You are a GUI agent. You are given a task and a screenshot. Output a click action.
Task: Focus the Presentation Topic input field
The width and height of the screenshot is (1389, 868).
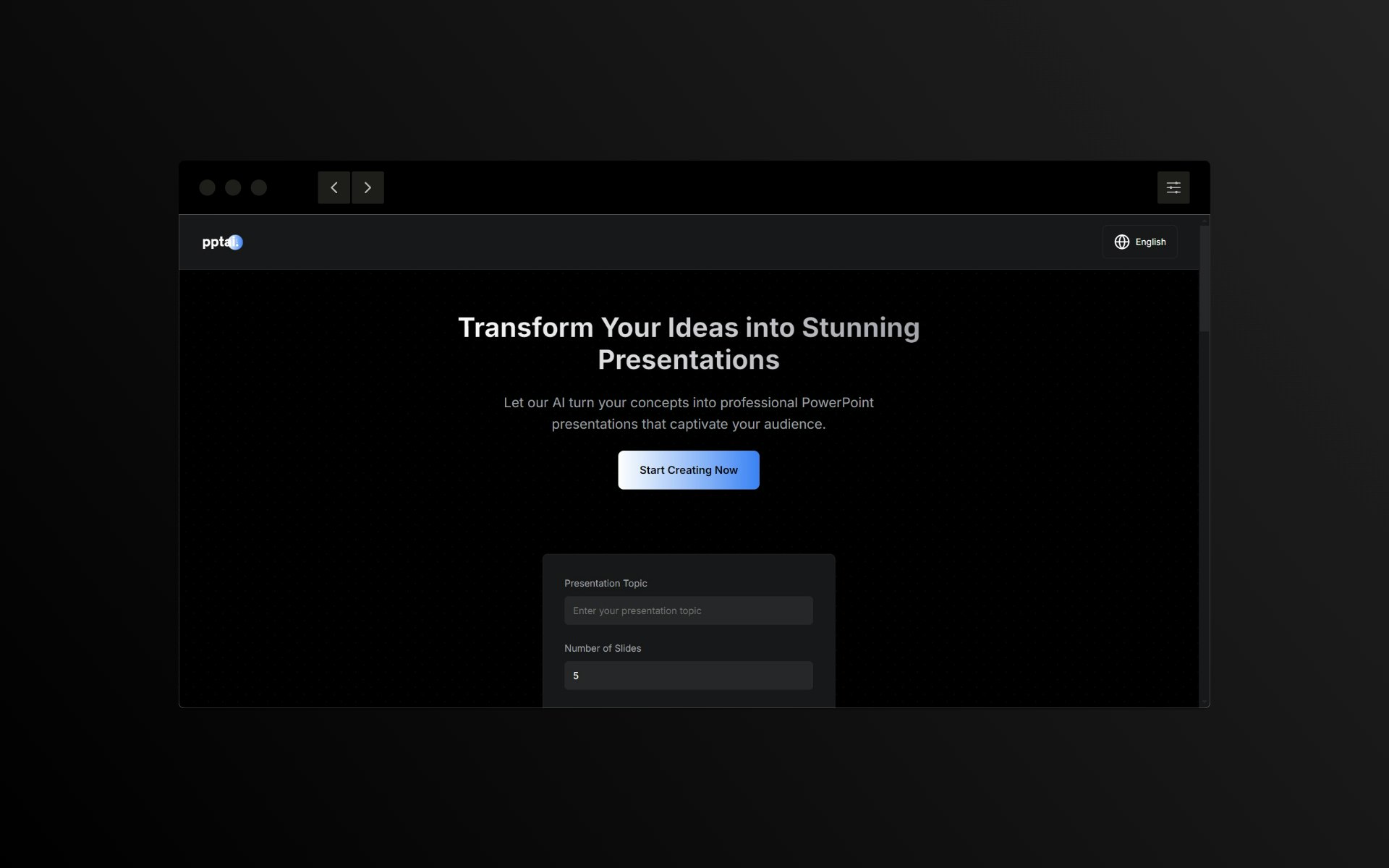688,610
